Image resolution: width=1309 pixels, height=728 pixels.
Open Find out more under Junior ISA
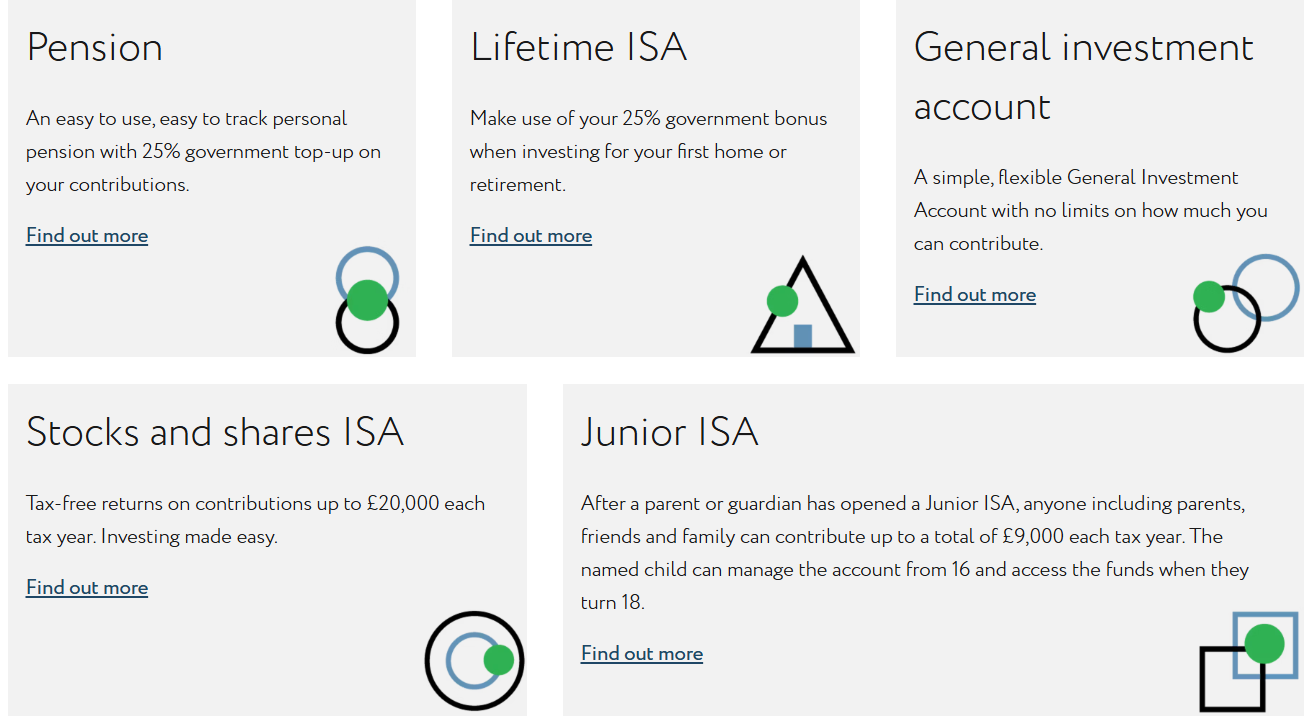click(642, 654)
